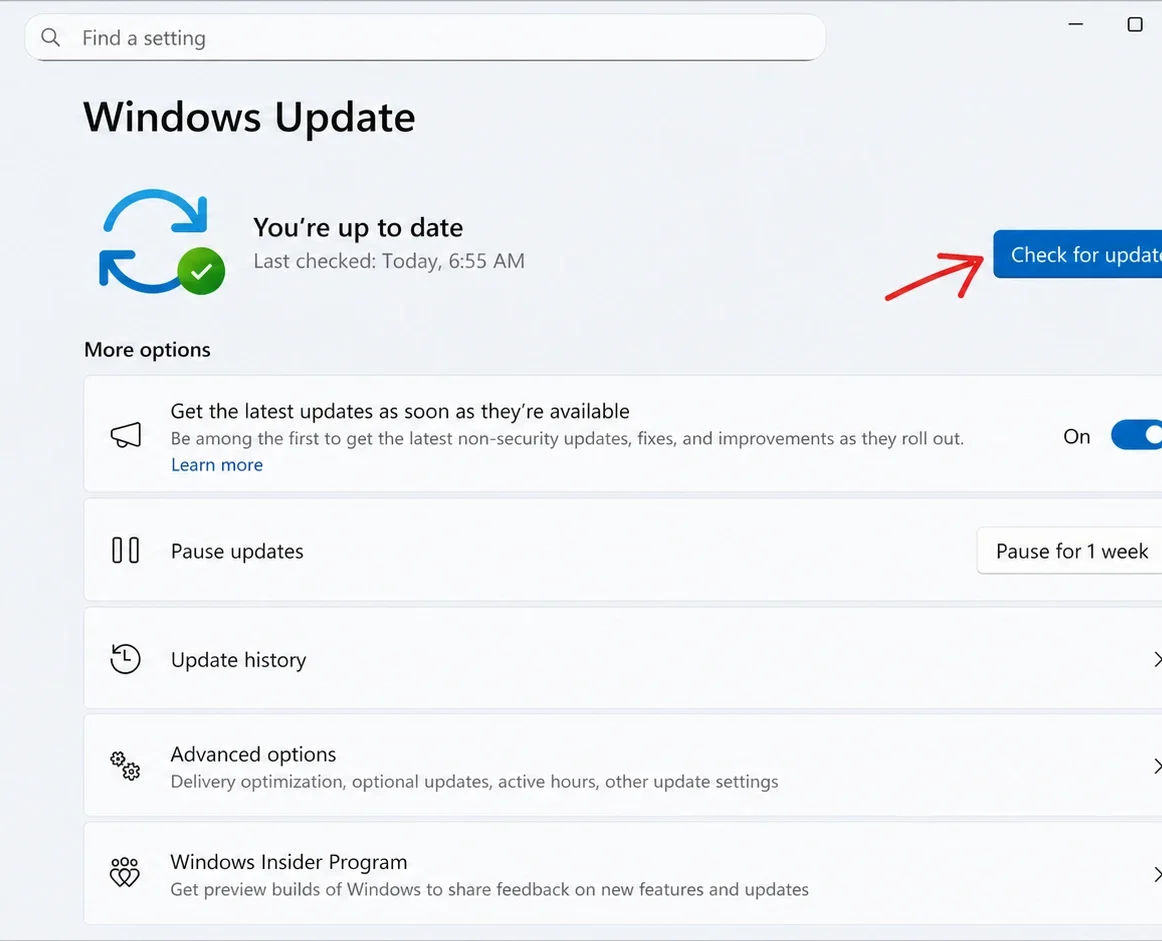The image size is (1162, 941).
Task: Click the Windows Update page title
Action: [x=249, y=117]
